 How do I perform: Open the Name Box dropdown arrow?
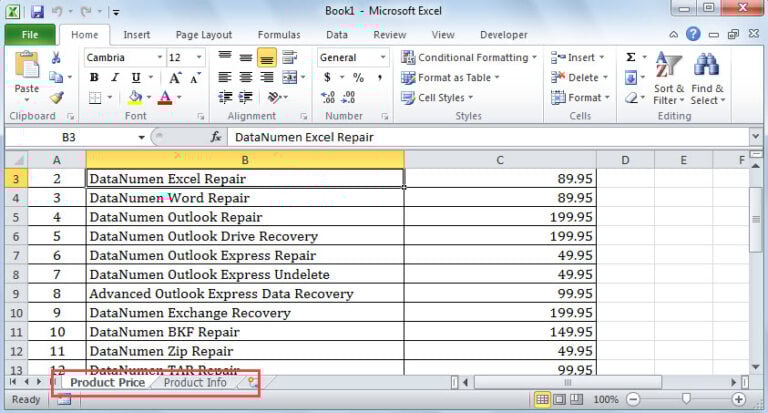141,137
